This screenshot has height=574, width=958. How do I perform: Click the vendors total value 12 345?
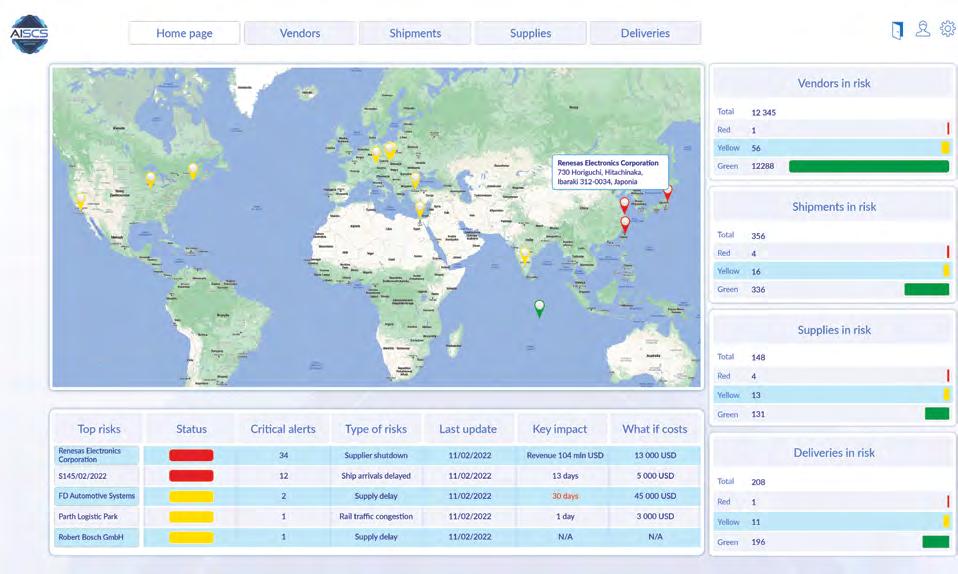tap(763, 112)
